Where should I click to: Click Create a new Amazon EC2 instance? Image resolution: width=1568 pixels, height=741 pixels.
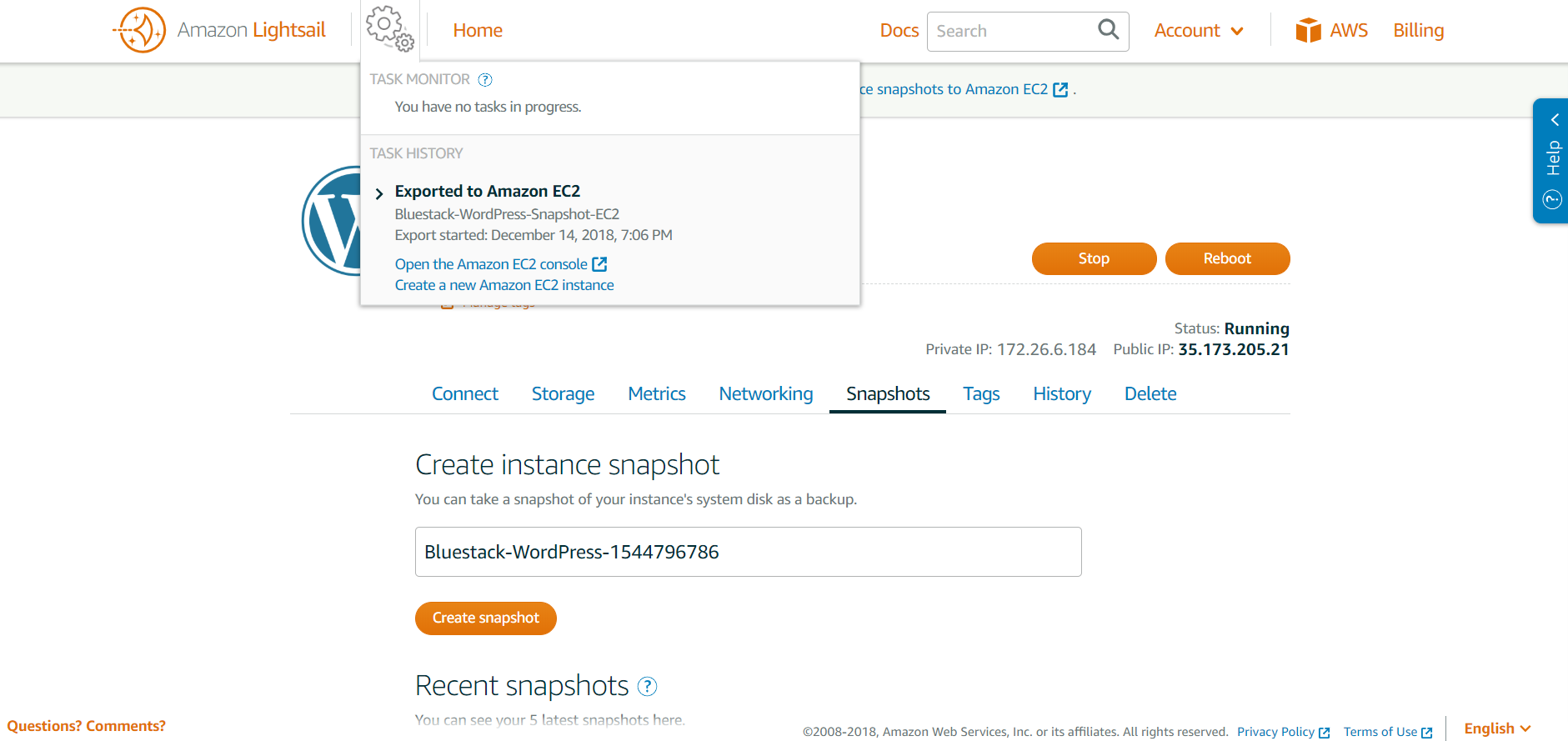pos(504,285)
